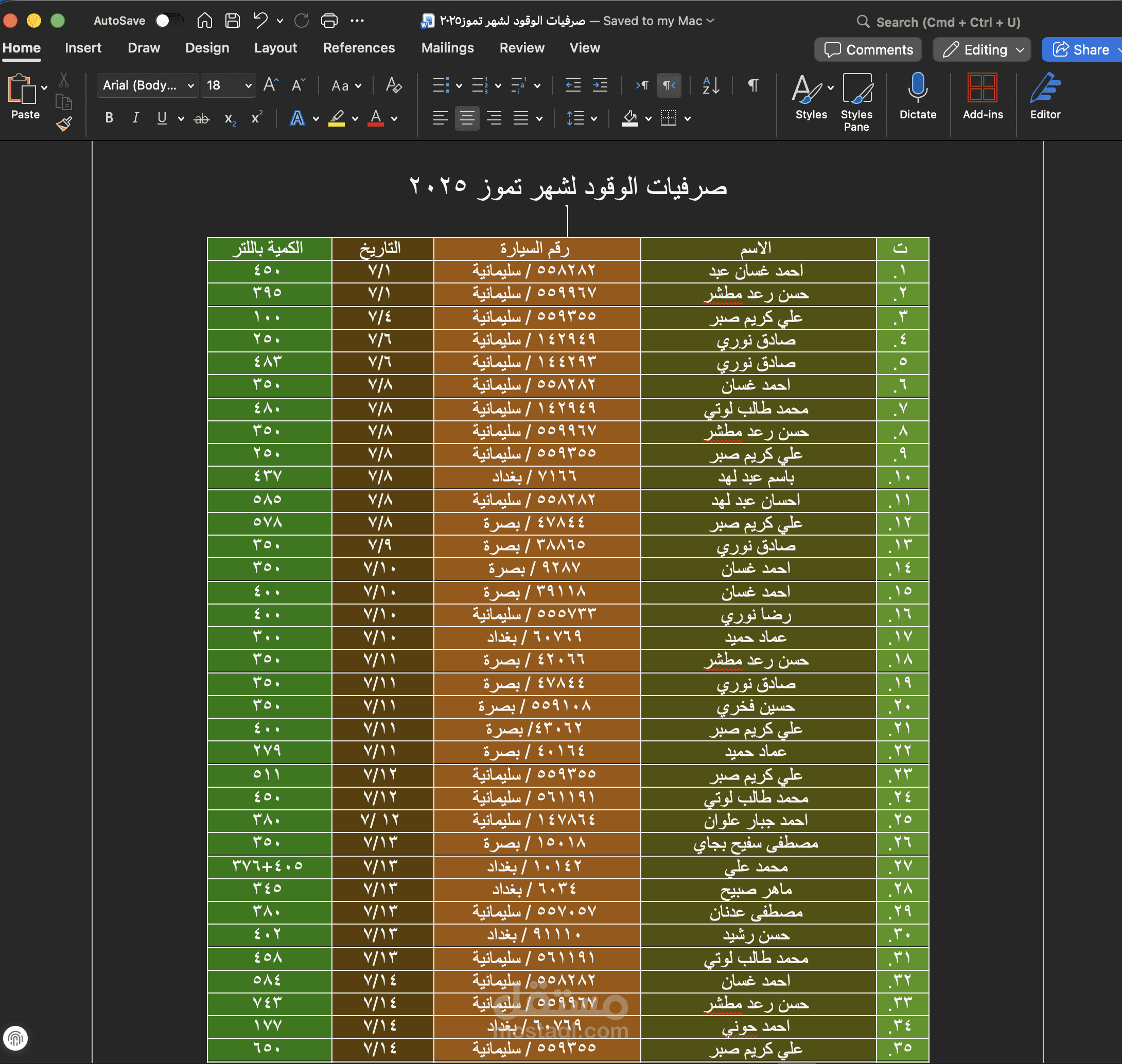Toggle Center alignment
1122x1064 pixels.
467,118
